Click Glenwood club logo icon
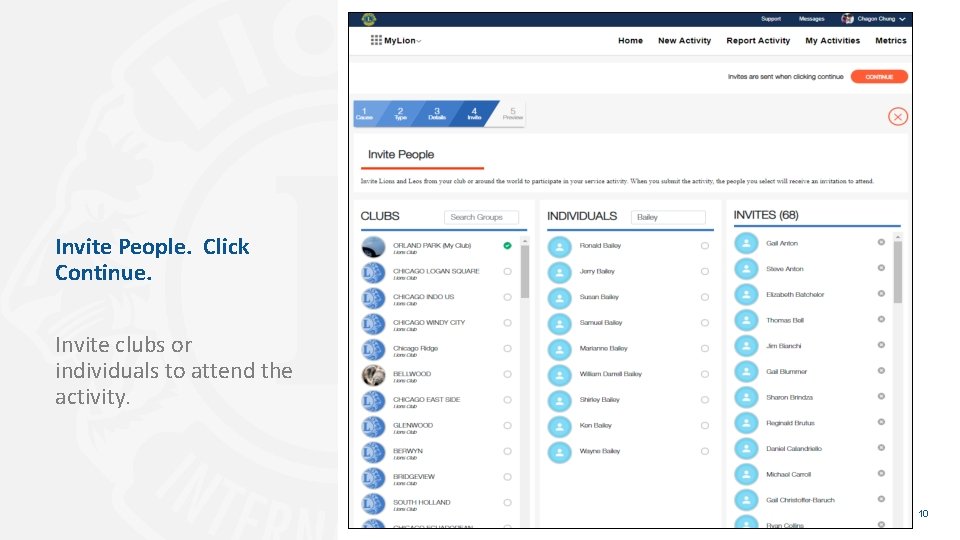Image resolution: width=960 pixels, height=540 pixels. 373,426
